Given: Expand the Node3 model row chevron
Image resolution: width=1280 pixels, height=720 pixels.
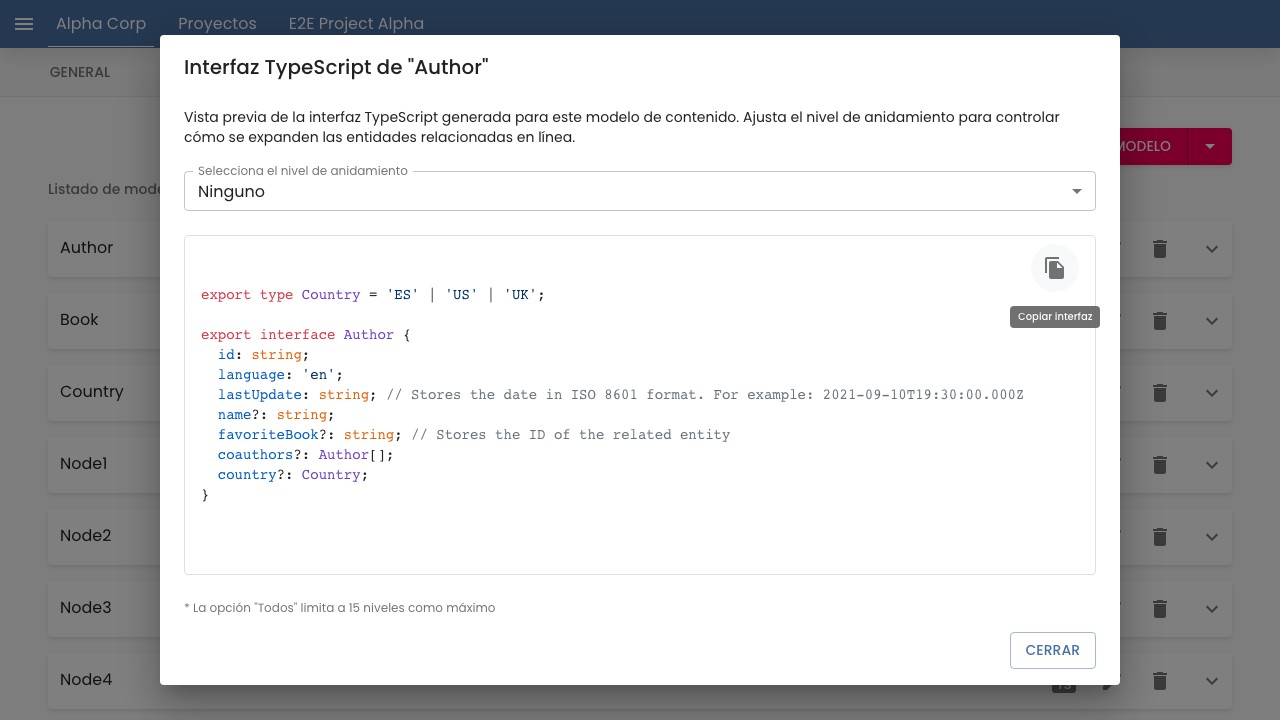Looking at the screenshot, I should coord(1212,609).
